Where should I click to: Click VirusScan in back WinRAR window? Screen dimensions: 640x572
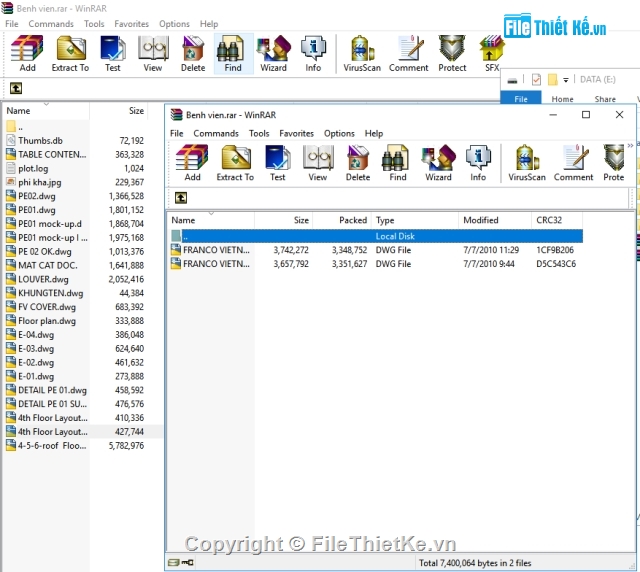click(x=362, y=53)
